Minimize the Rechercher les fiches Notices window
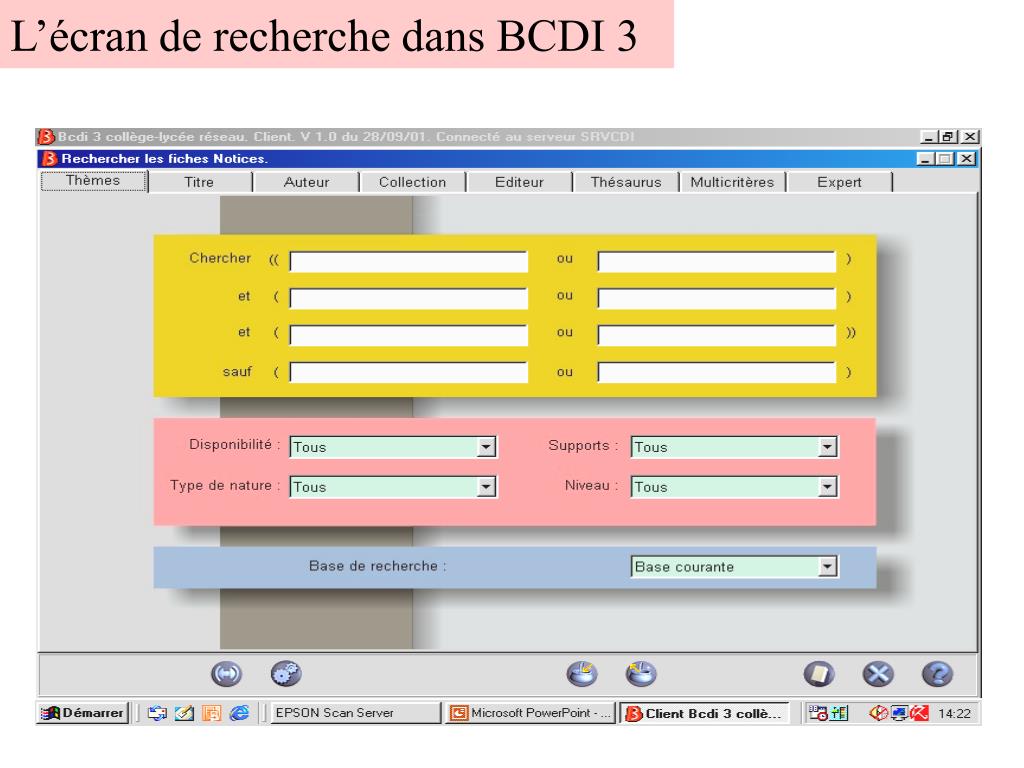The image size is (1024, 768). tap(925, 159)
